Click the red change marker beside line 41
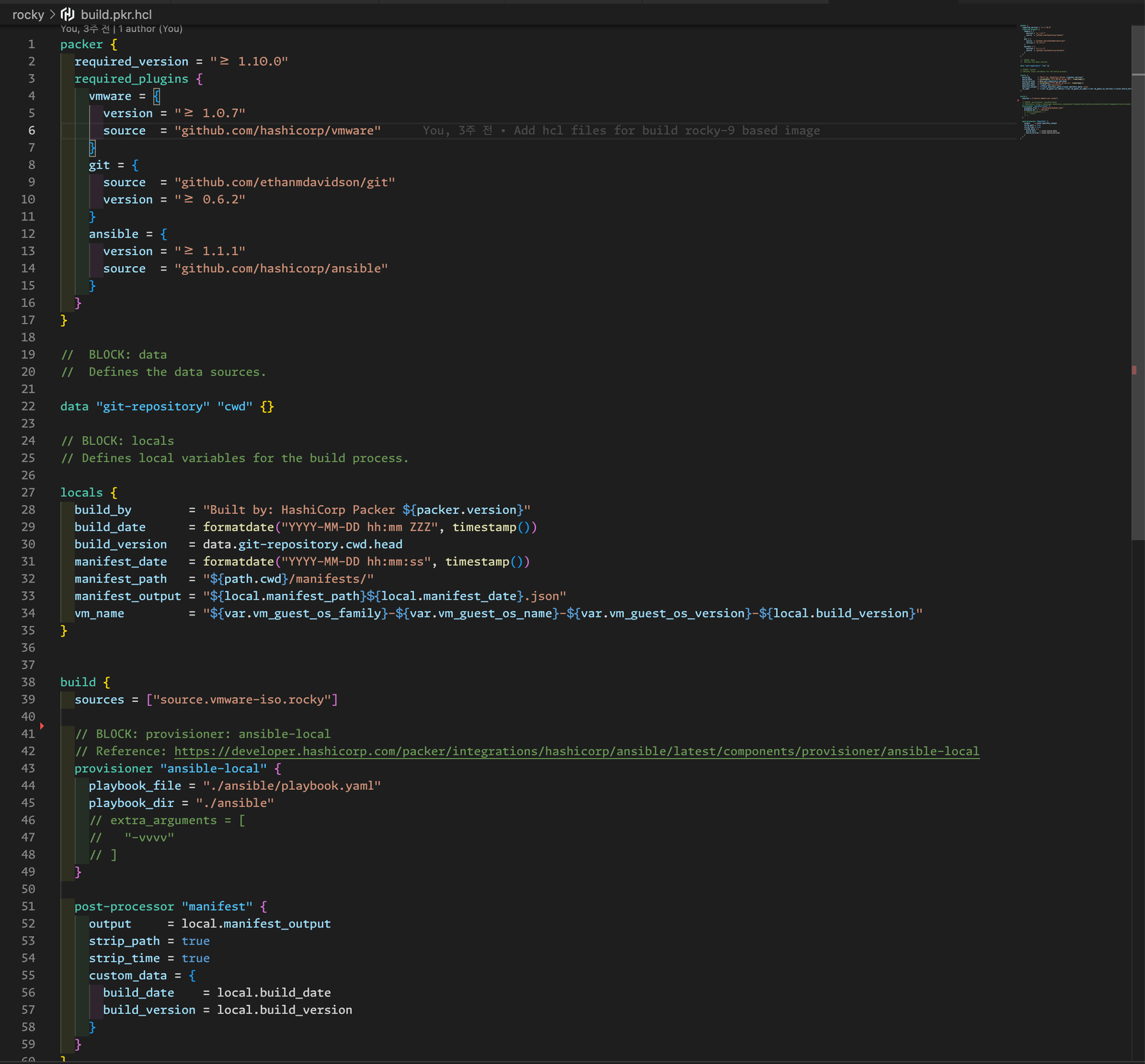Viewport: 1145px width, 1064px height. [x=42, y=726]
